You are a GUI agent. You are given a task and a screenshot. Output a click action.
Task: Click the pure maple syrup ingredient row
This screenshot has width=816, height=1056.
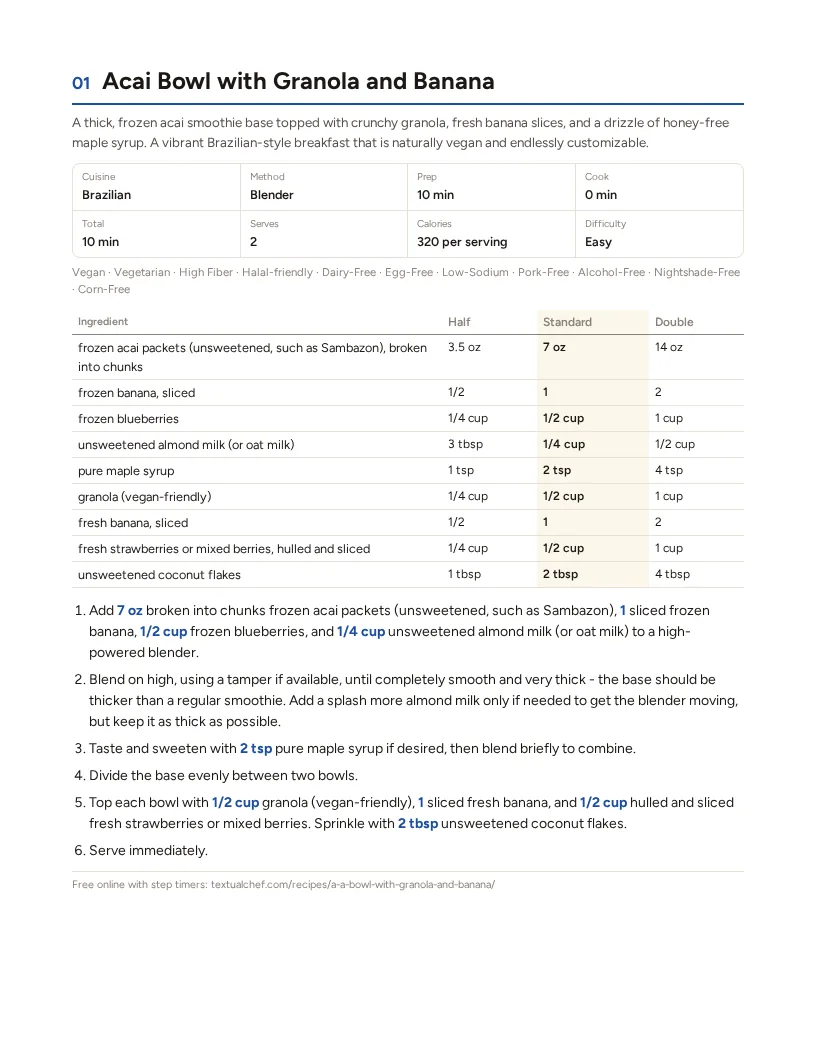pyautogui.click(x=408, y=470)
